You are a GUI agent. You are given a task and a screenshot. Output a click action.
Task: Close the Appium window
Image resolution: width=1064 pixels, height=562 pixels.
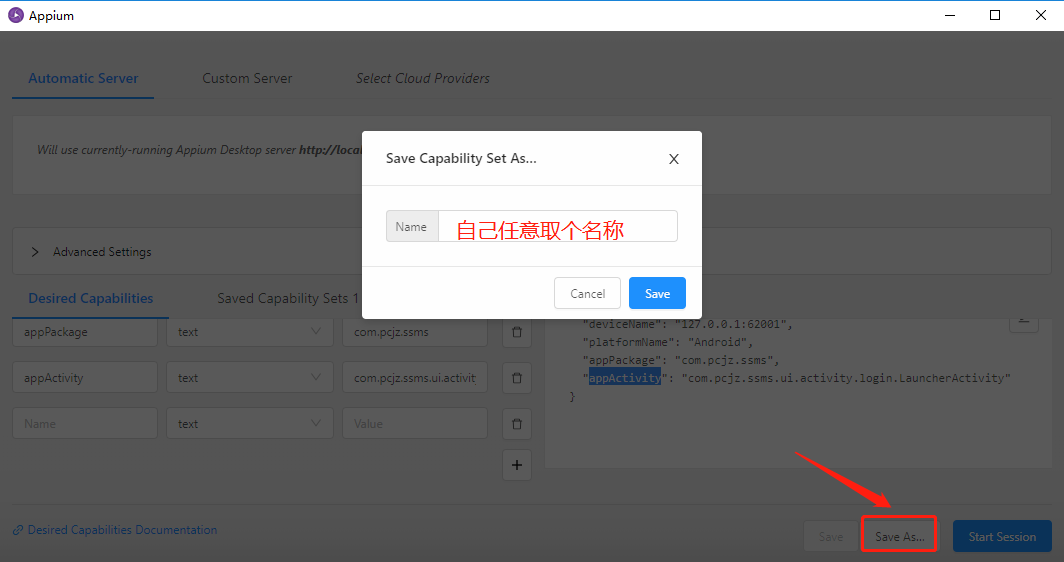pos(1040,15)
